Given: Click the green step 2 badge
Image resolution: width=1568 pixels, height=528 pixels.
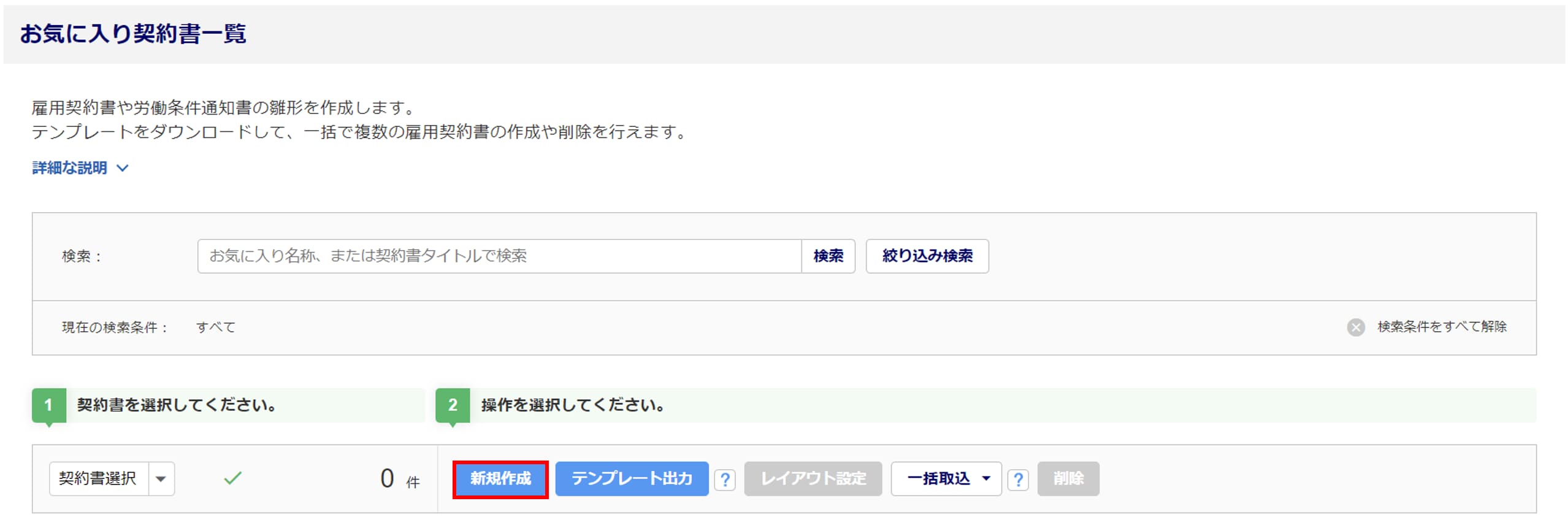Looking at the screenshot, I should pos(453,405).
